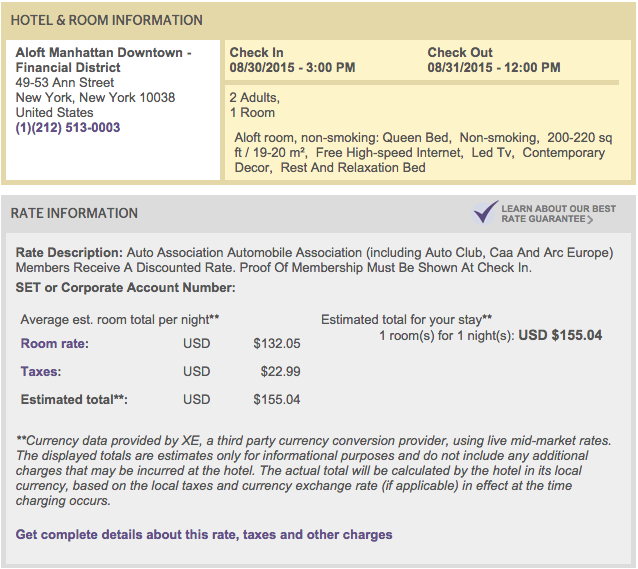Click check-out date 08/31/2015 - 12:00 PM
Viewport: 638px width, 569px height.
pyautogui.click(x=494, y=68)
